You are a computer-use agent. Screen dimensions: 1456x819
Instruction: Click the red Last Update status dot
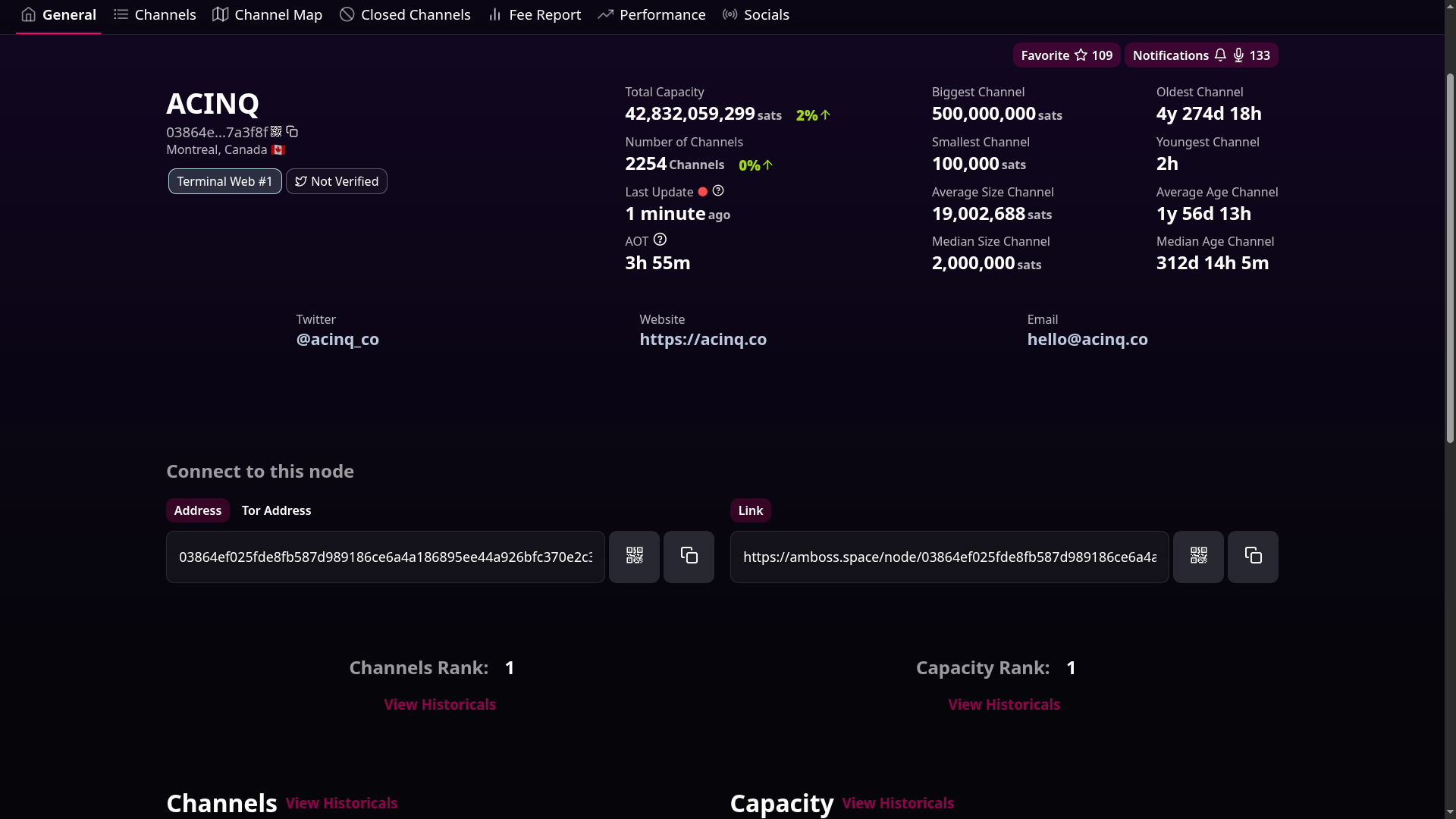coord(702,192)
